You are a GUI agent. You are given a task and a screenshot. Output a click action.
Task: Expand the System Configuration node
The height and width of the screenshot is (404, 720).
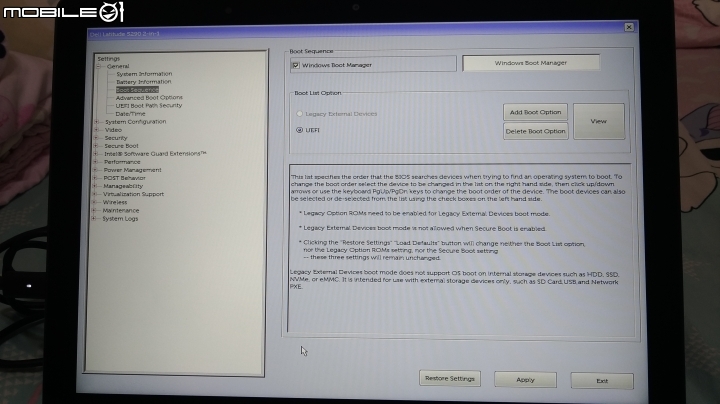96,122
